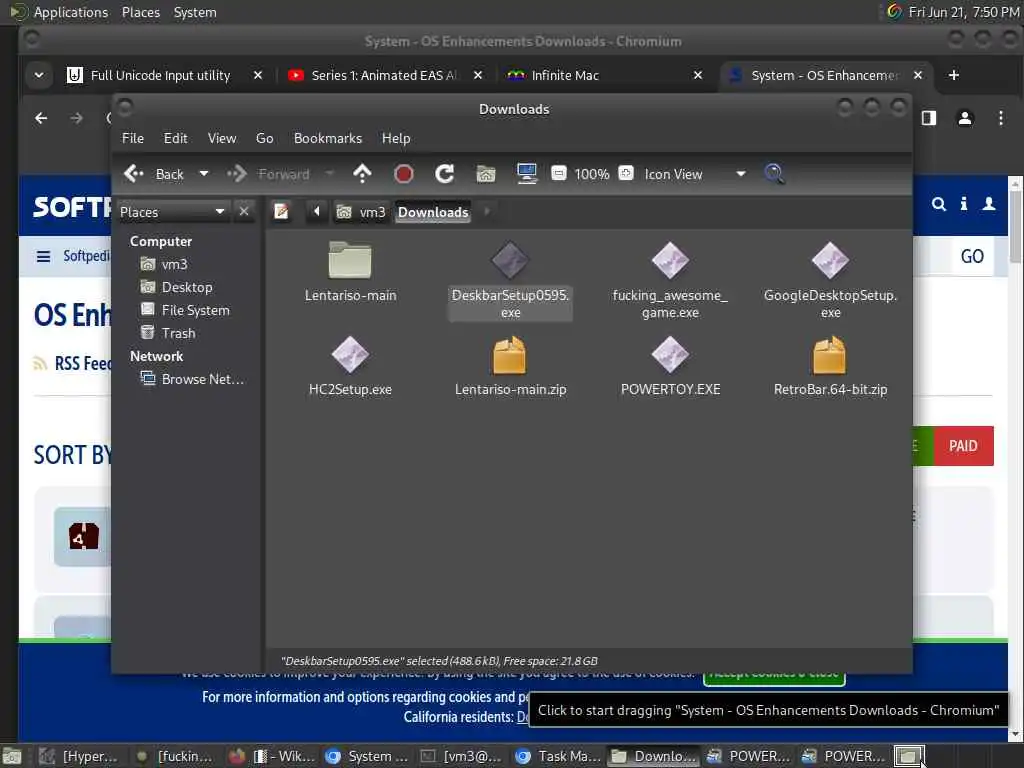Open the Chromium profile icon
1024x768 pixels.
[x=965, y=118]
